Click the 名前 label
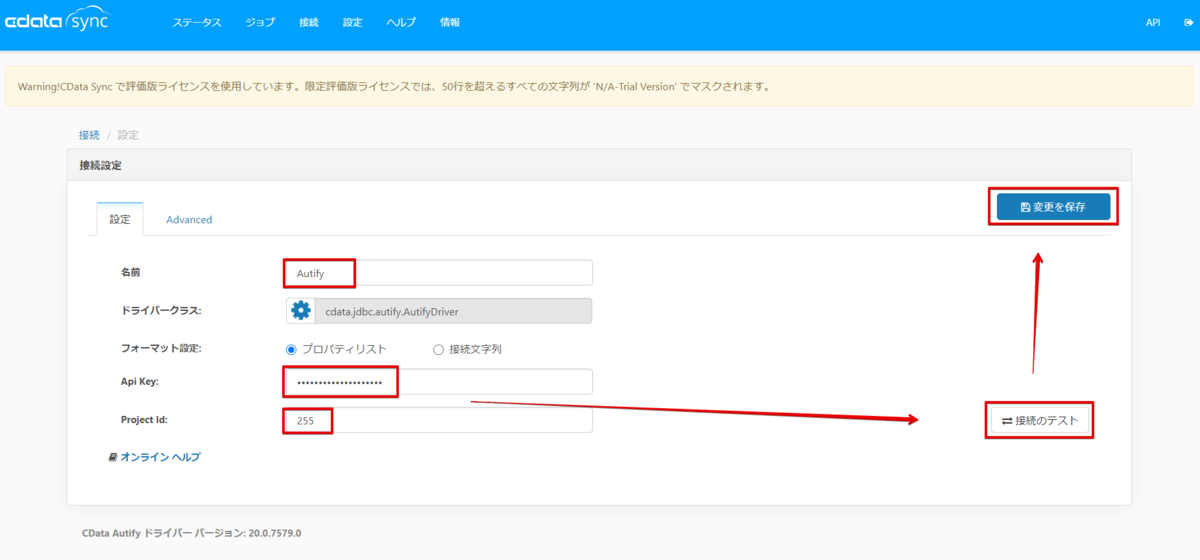The width and height of the screenshot is (1200, 560). click(131, 272)
